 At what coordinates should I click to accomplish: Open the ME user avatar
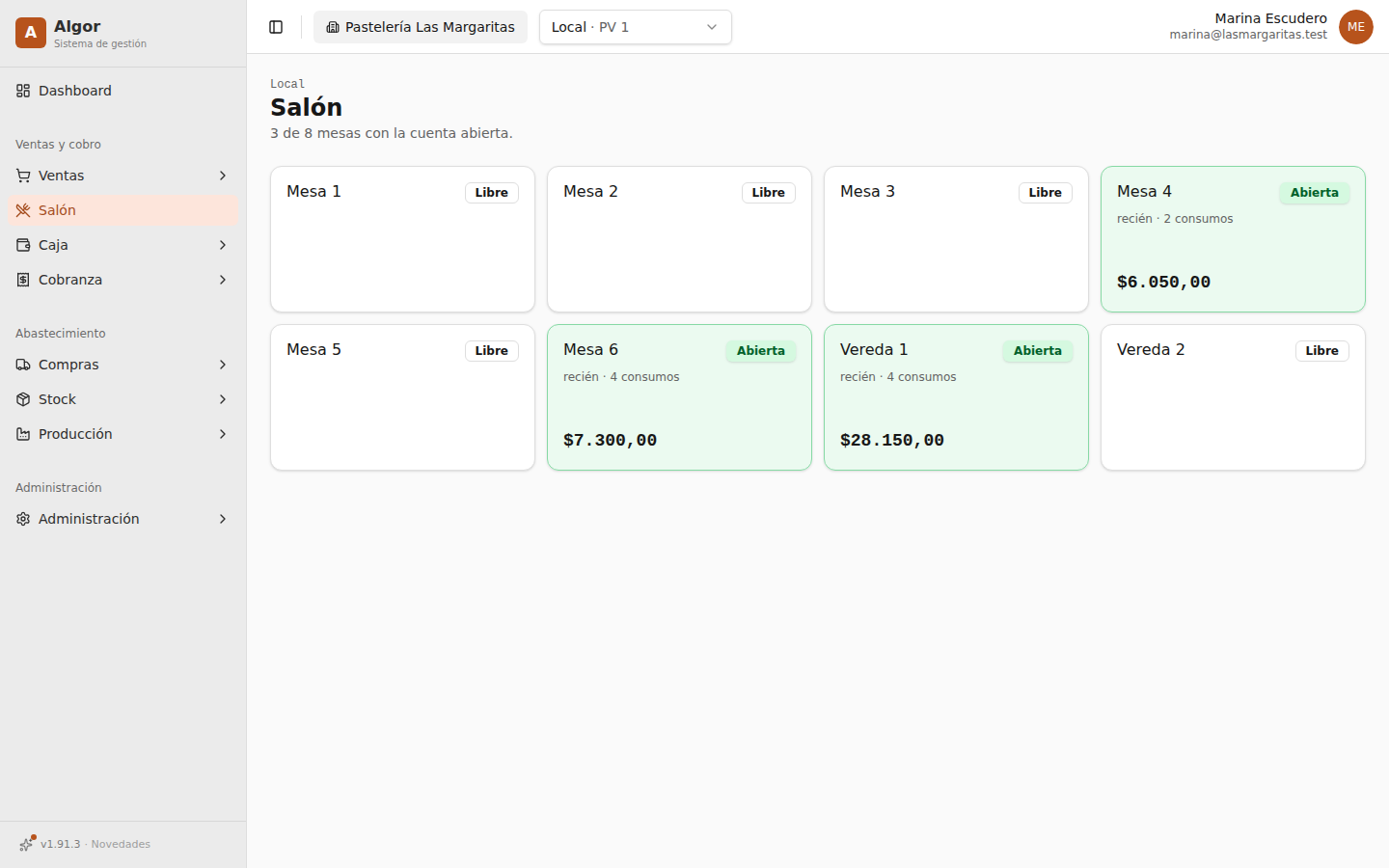1356,27
